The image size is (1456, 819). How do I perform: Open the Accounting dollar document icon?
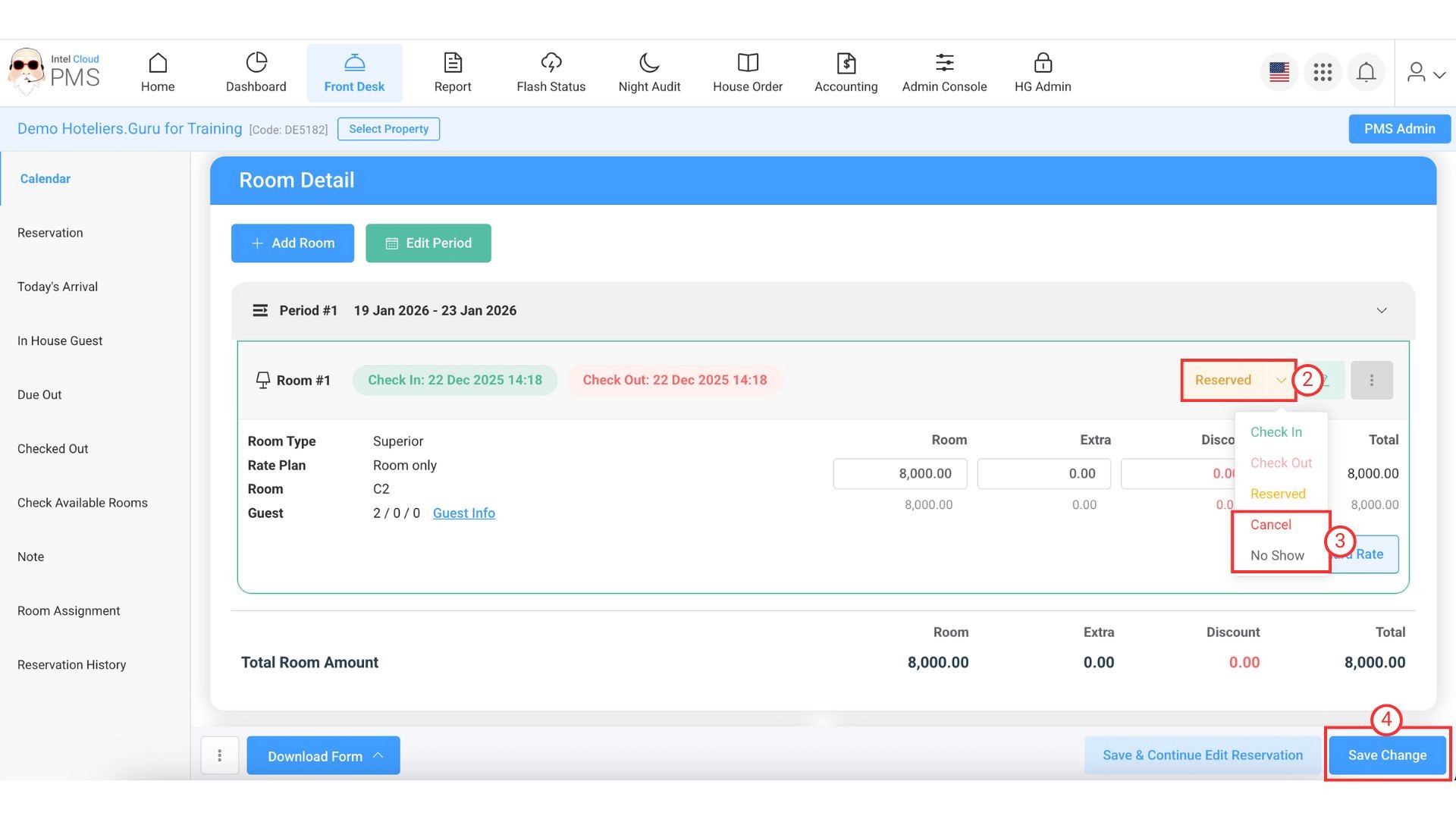846,63
